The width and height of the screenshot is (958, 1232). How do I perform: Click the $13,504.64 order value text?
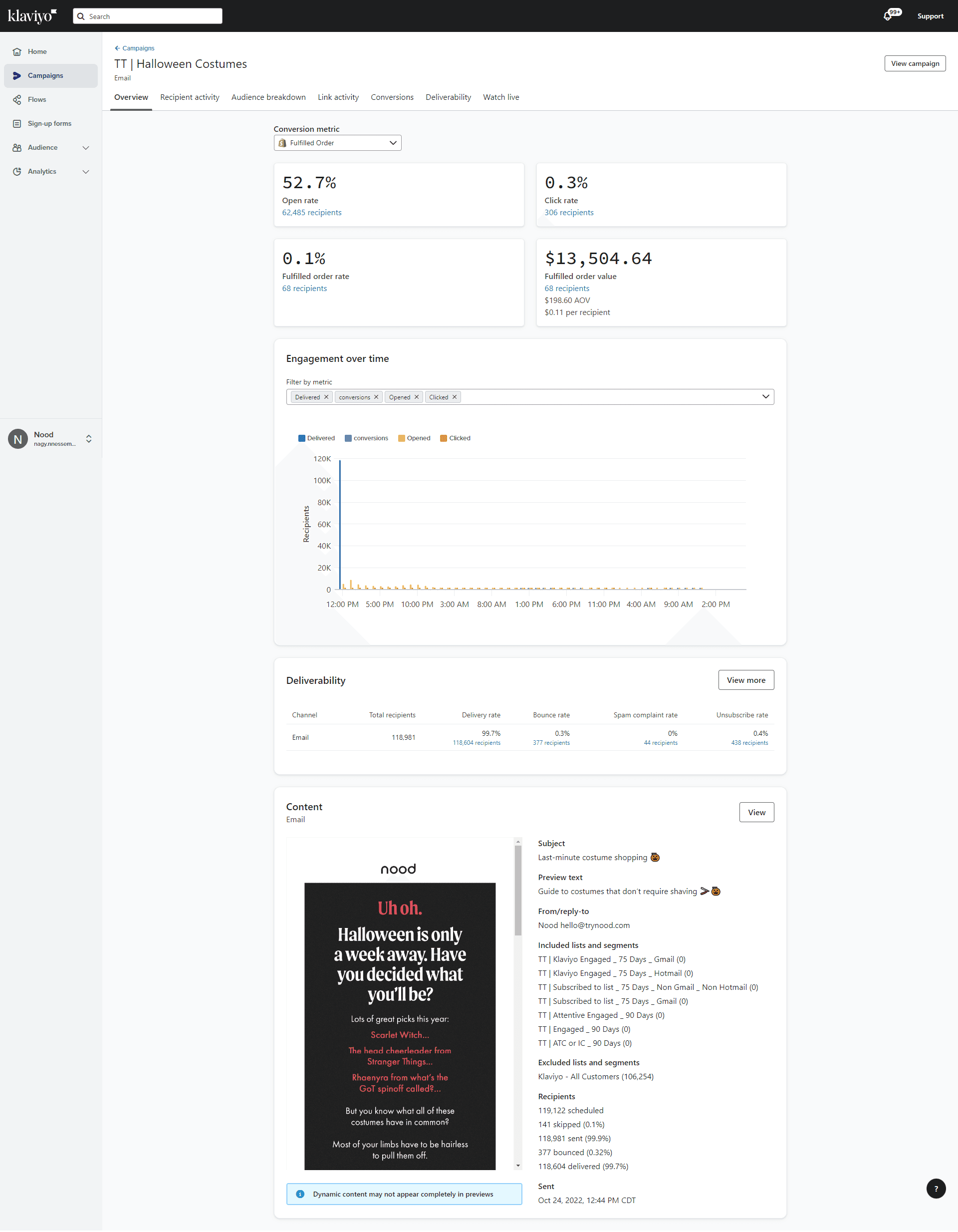[x=598, y=259]
